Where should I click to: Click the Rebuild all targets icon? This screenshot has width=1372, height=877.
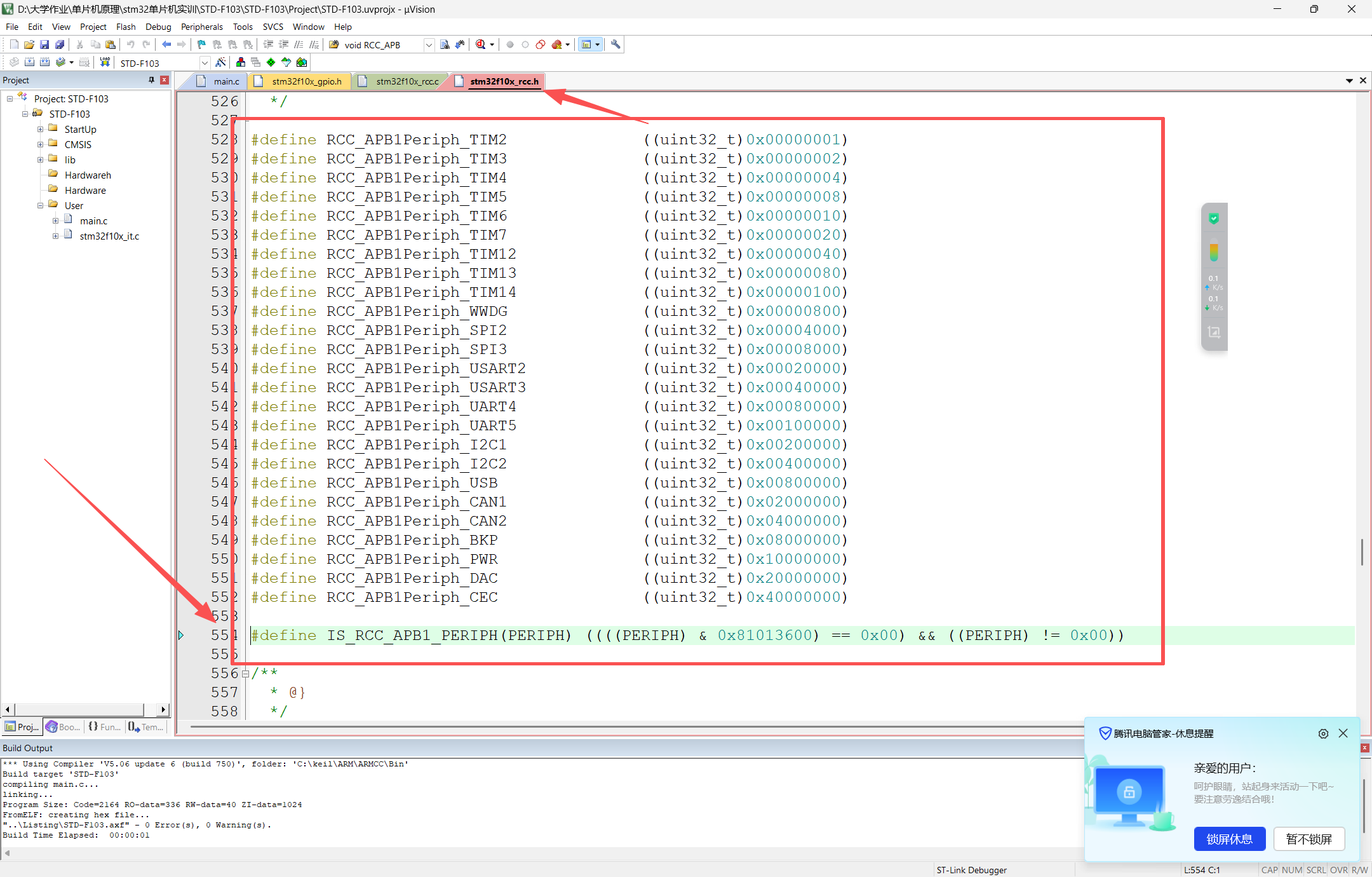pos(44,62)
